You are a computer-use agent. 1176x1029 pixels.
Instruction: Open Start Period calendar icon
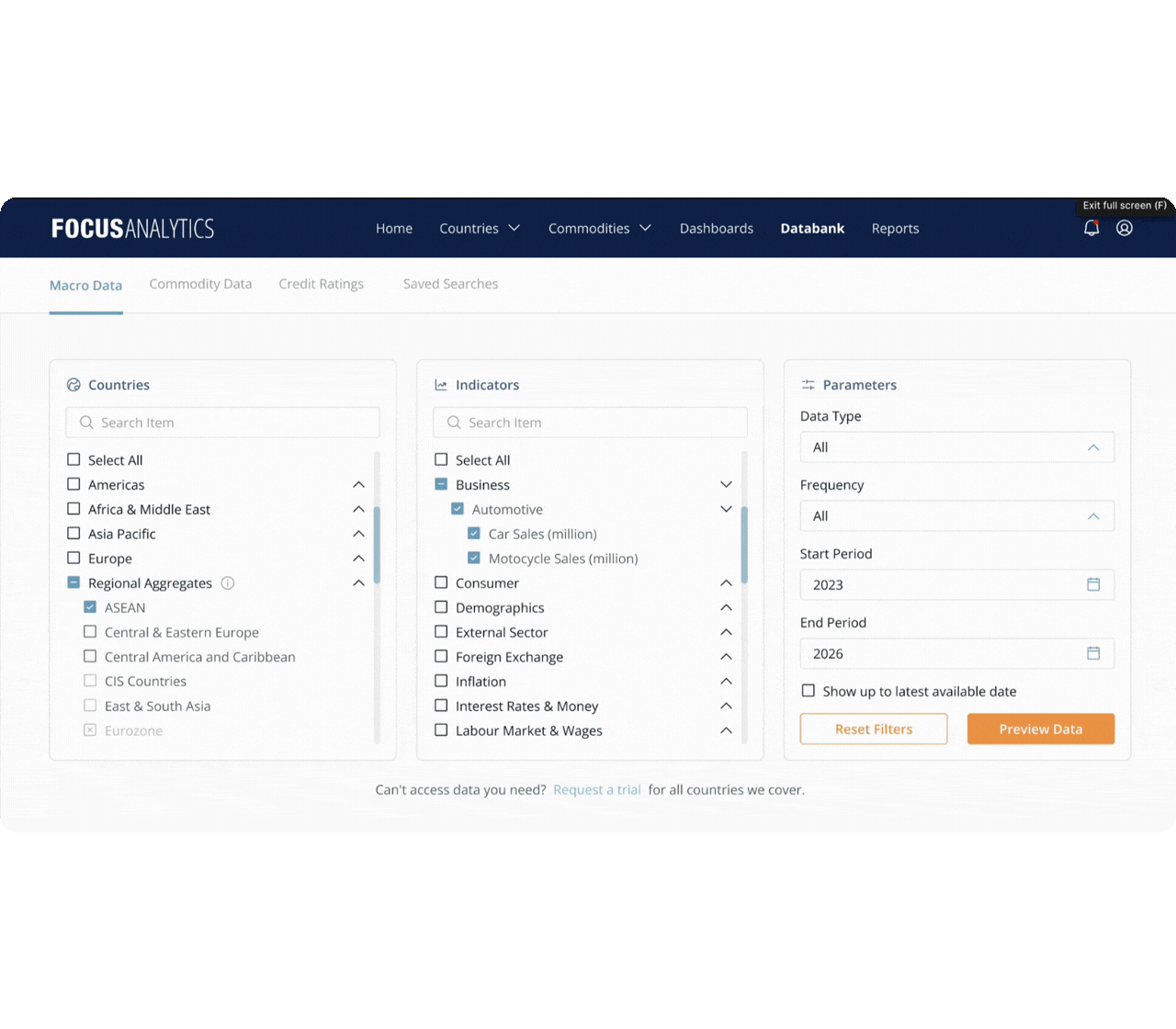pos(1093,584)
